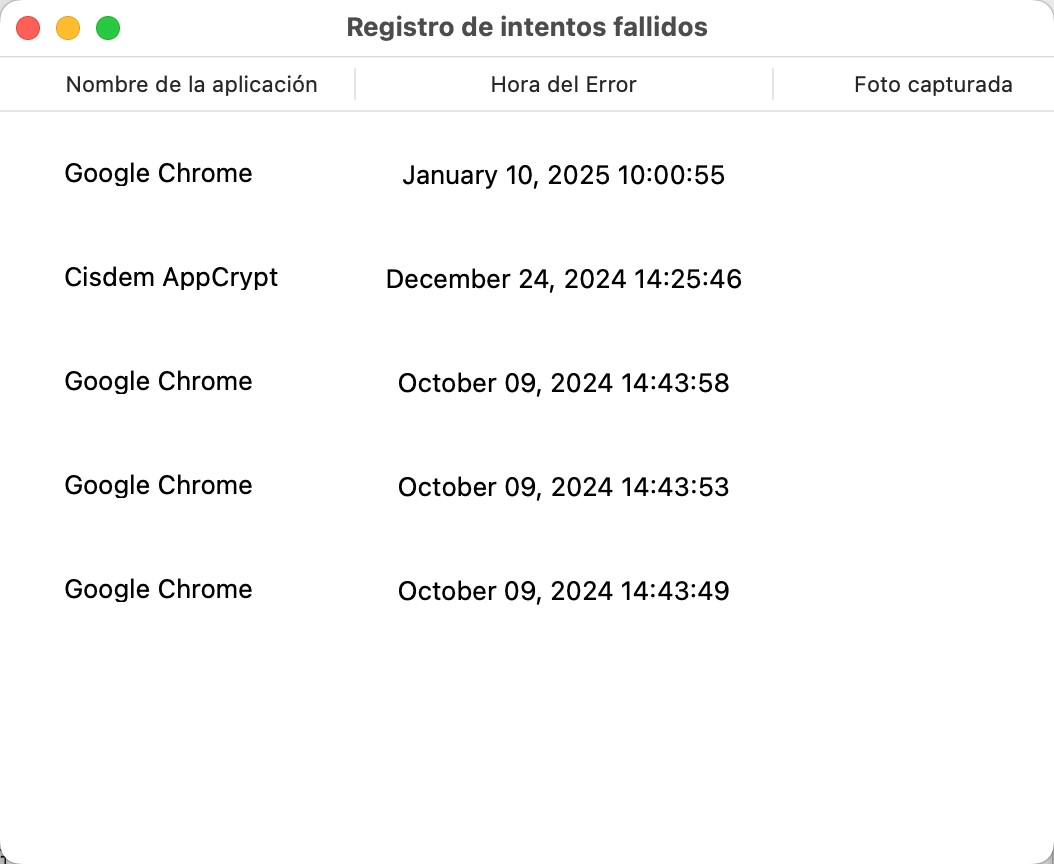Click the window title 'Registro de intentos fallidos'
This screenshot has width=1054, height=864.
(x=527, y=27)
